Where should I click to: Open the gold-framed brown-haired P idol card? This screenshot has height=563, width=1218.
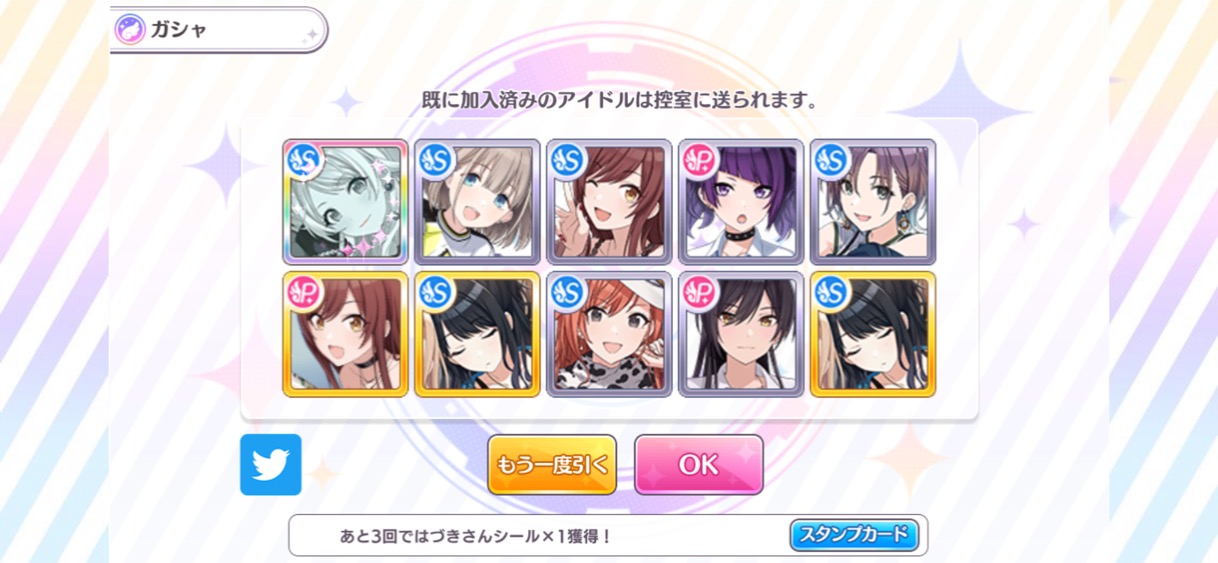345,334
